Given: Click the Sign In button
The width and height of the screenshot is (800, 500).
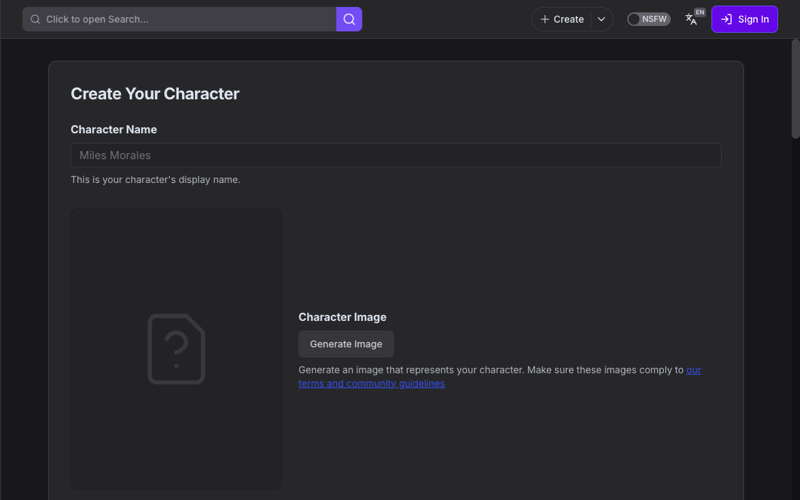Looking at the screenshot, I should point(744,19).
